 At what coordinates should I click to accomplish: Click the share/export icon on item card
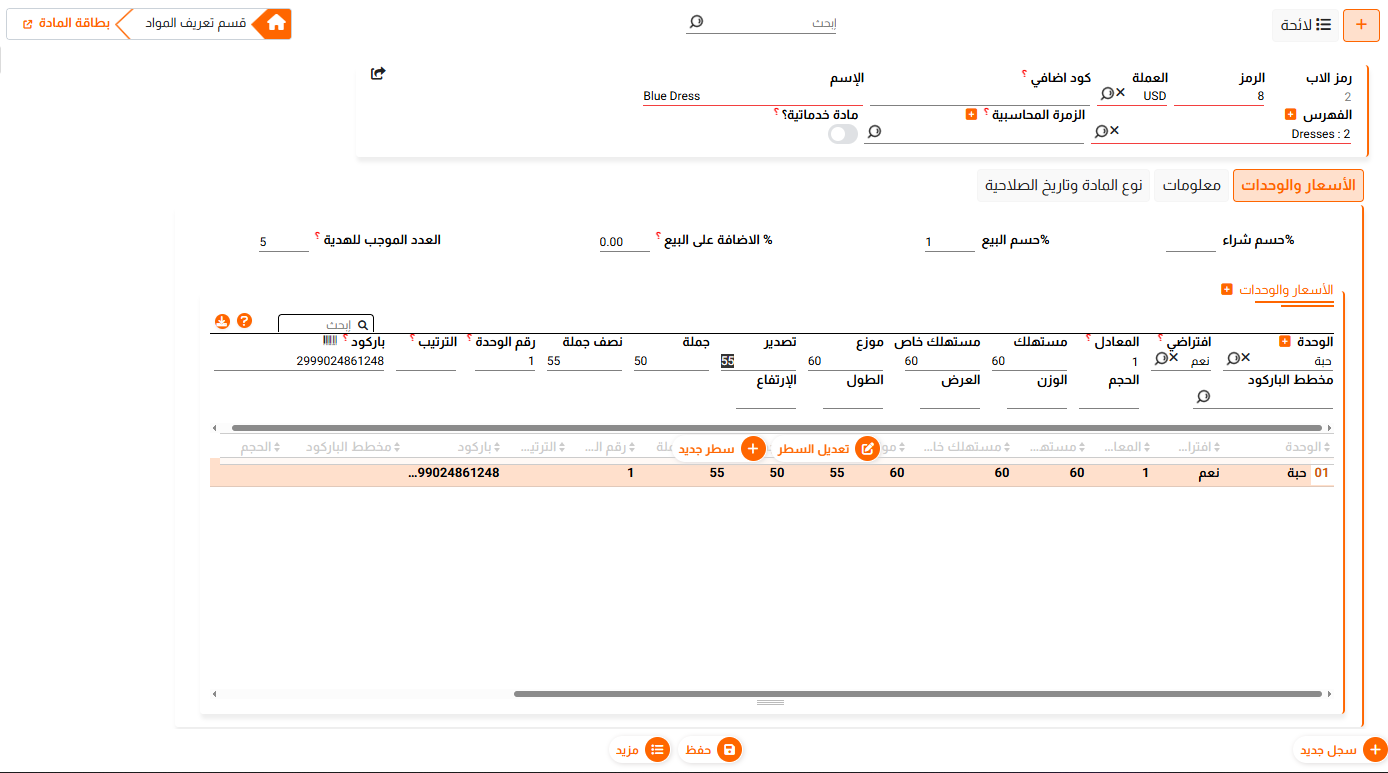tap(377, 73)
